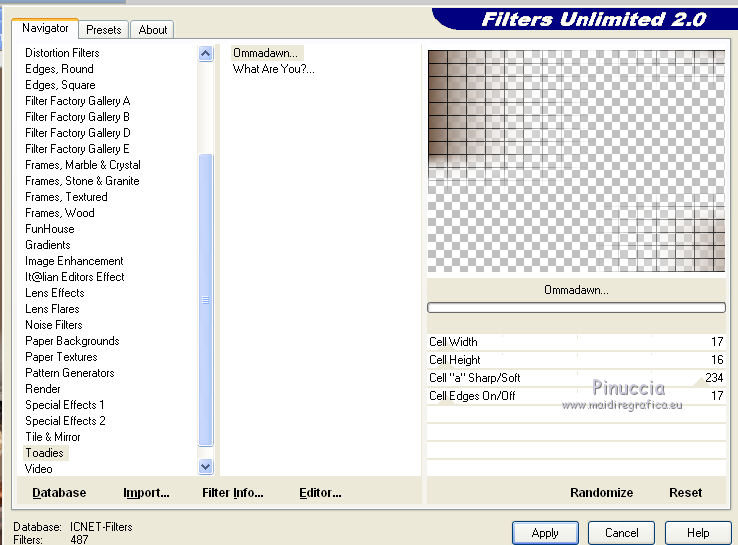Select Edges, Square category

(60, 85)
